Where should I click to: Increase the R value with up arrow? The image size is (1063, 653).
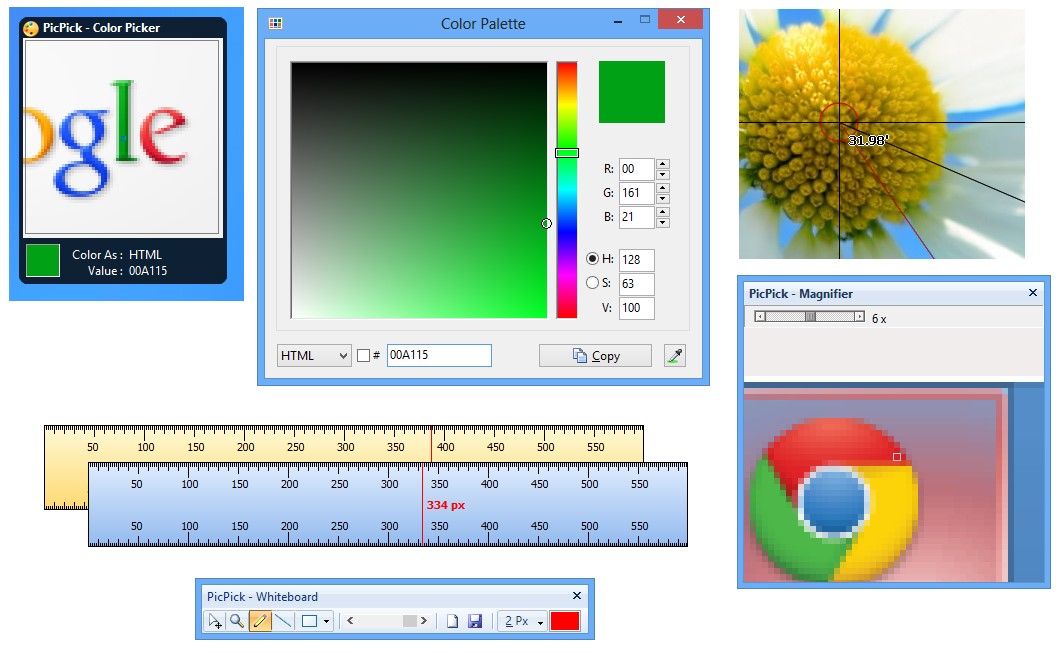point(663,164)
